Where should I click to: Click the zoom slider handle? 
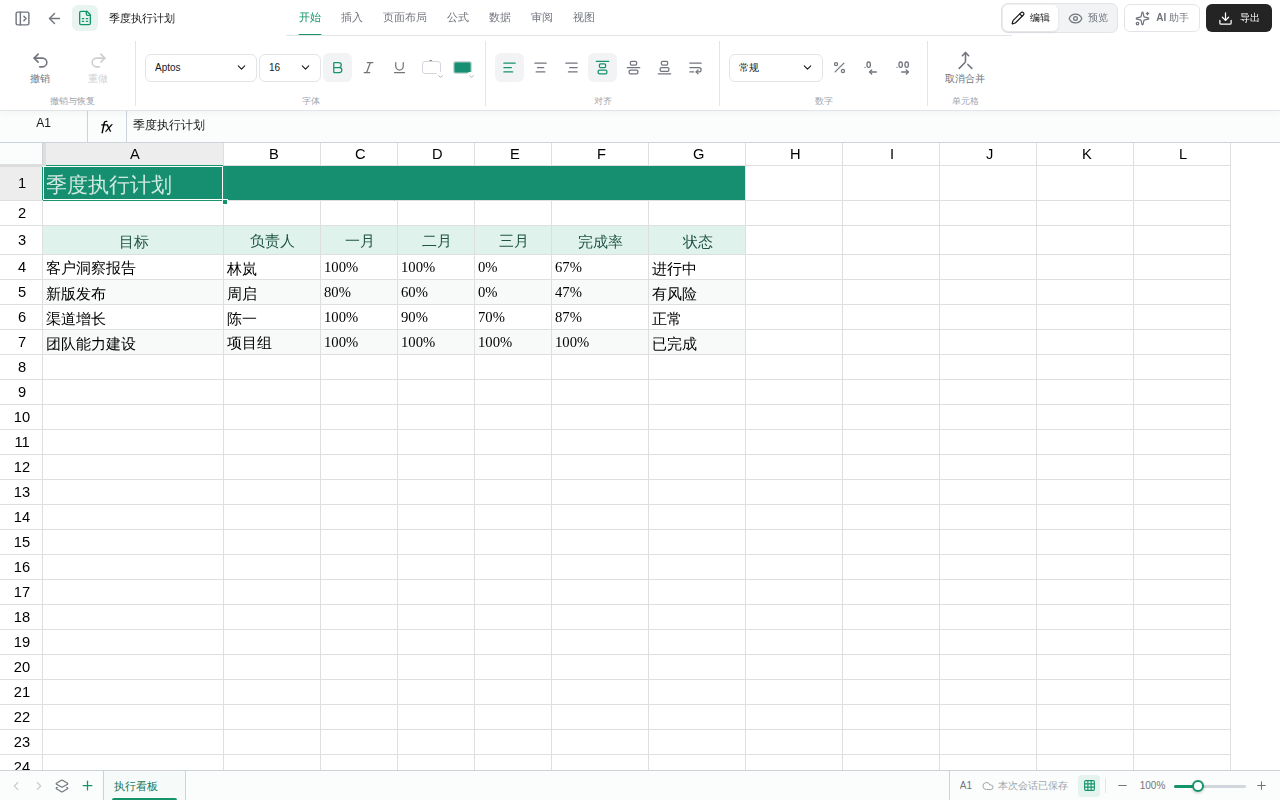tap(1198, 786)
